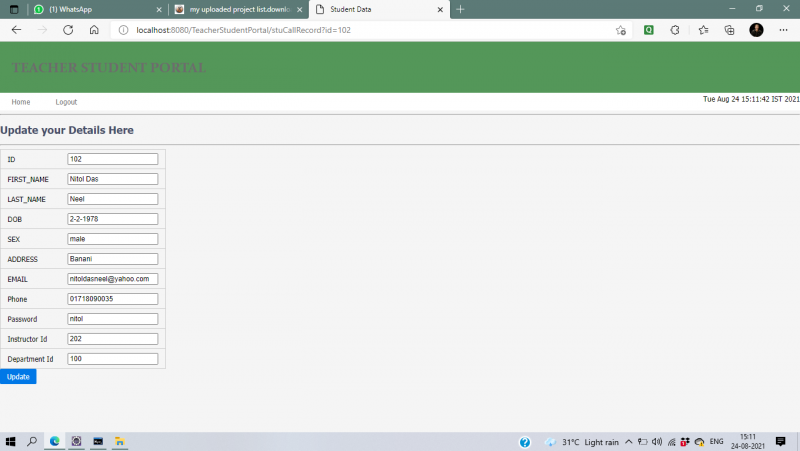Open the Windows Start menu
Image resolution: width=800 pixels, height=451 pixels.
point(10,441)
